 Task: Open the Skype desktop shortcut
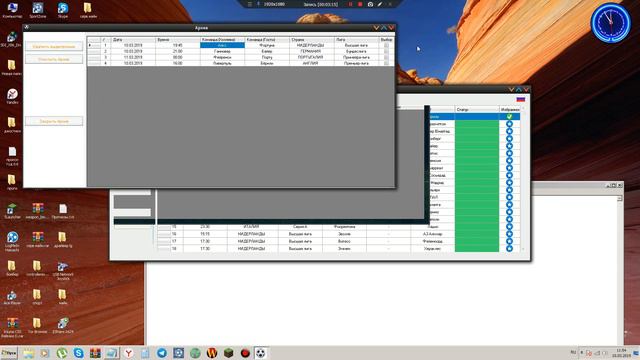(63, 11)
